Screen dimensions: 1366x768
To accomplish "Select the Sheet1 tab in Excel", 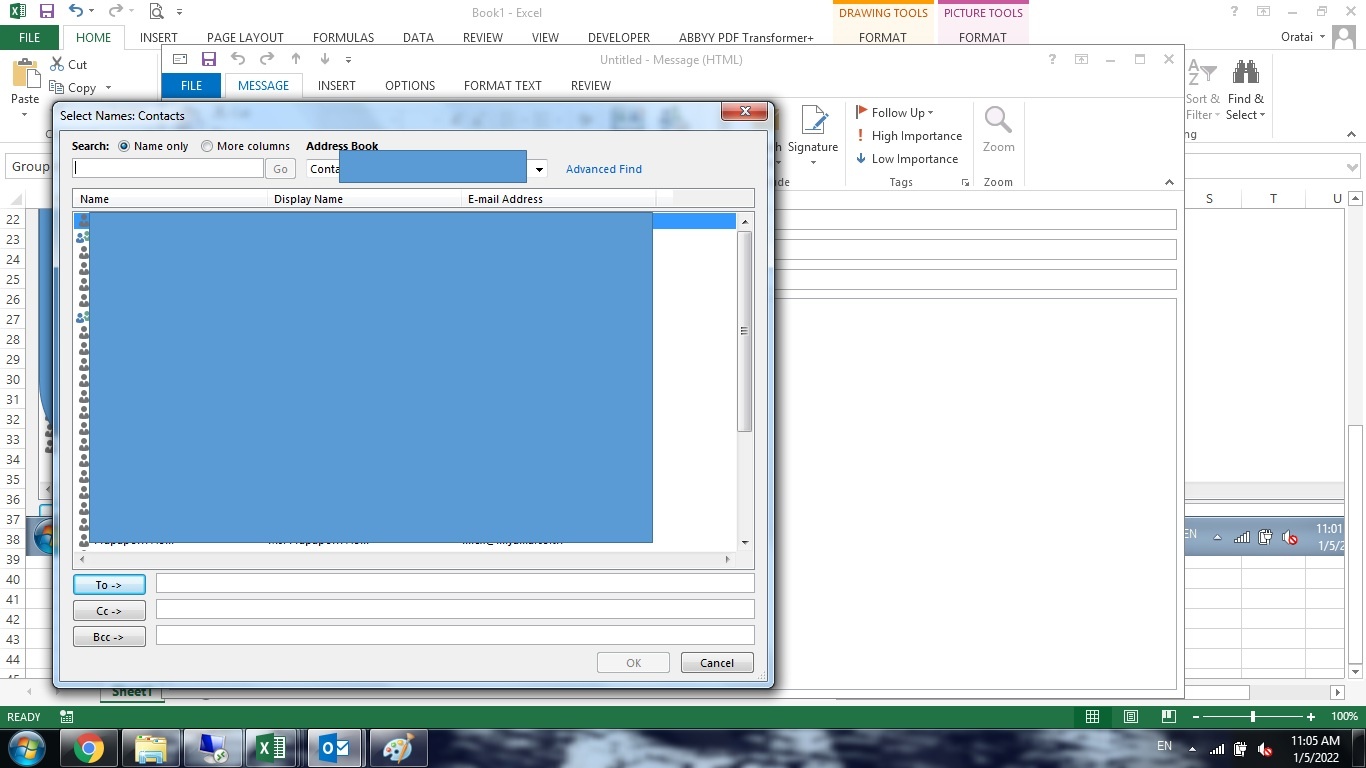I will 131,691.
